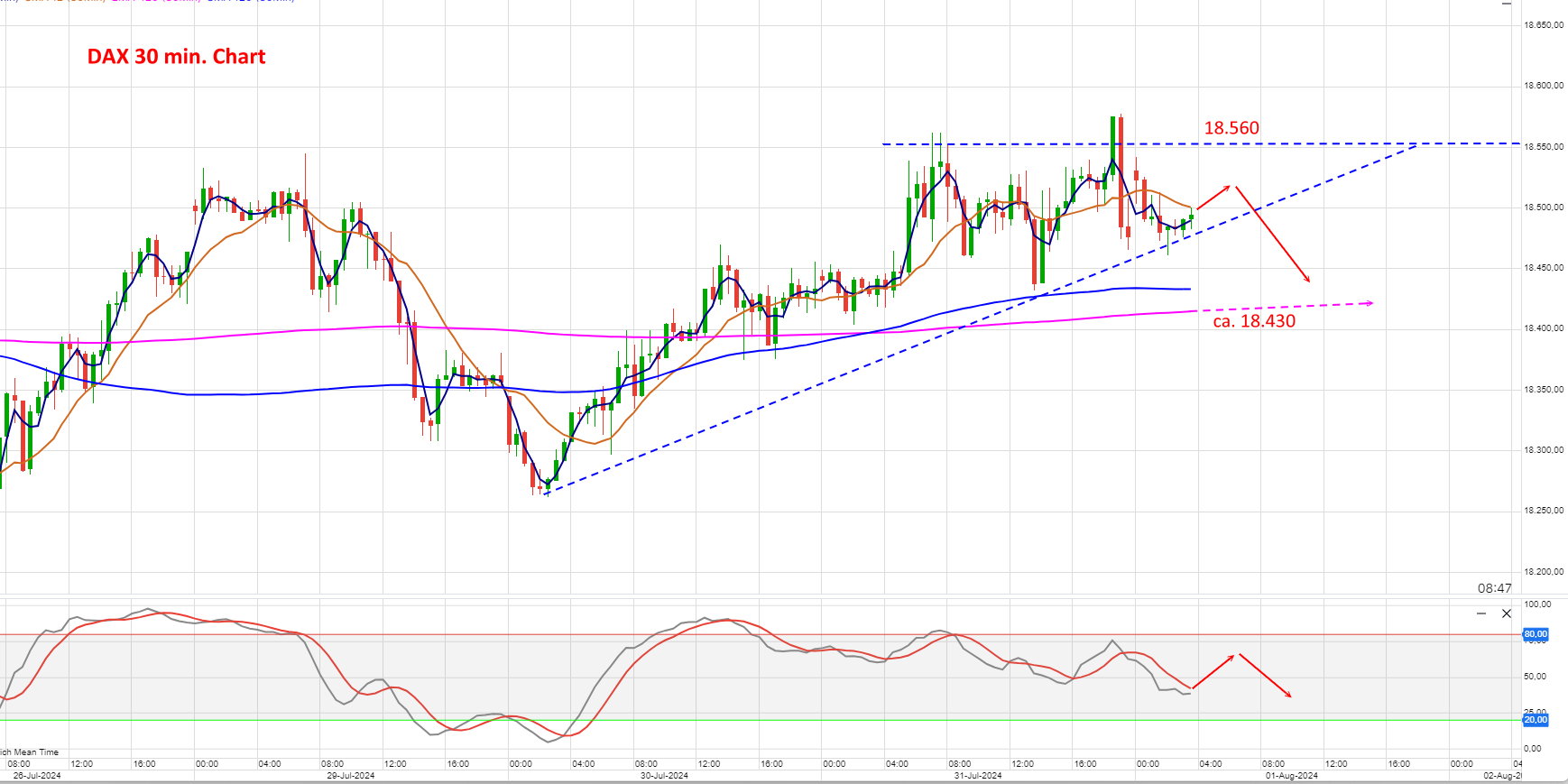Click the 18.500,00 price axis label
This screenshot has width=1568, height=784.
click(x=1544, y=208)
